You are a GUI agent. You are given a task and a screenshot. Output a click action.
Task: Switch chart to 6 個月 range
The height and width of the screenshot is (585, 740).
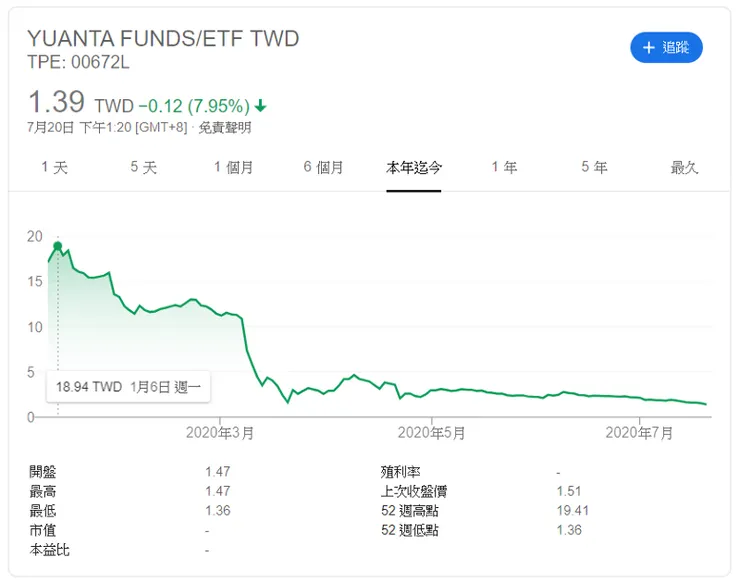pyautogui.click(x=323, y=167)
